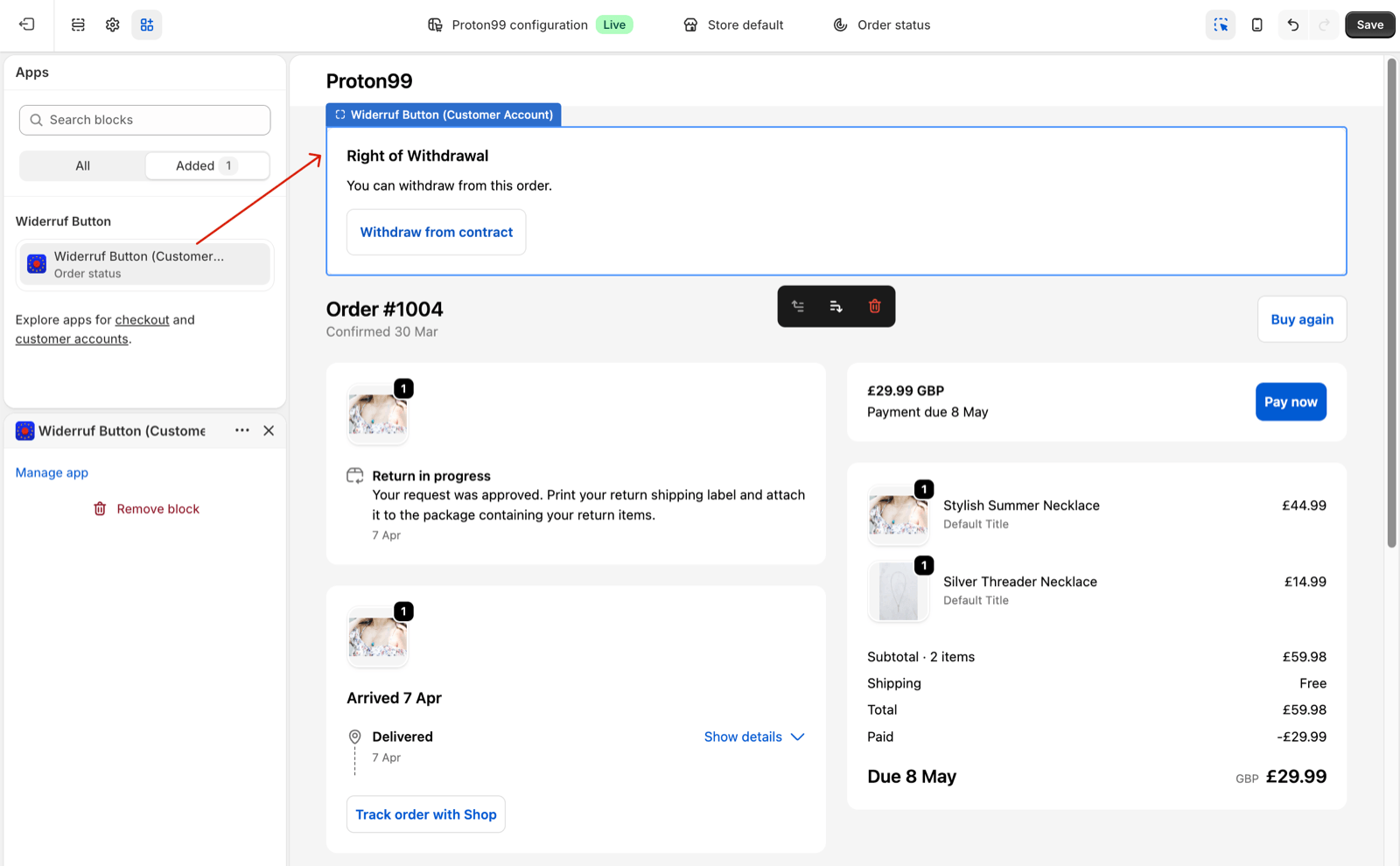Exit the theme editor
Screen dimensions: 1400x866
tap(26, 24)
